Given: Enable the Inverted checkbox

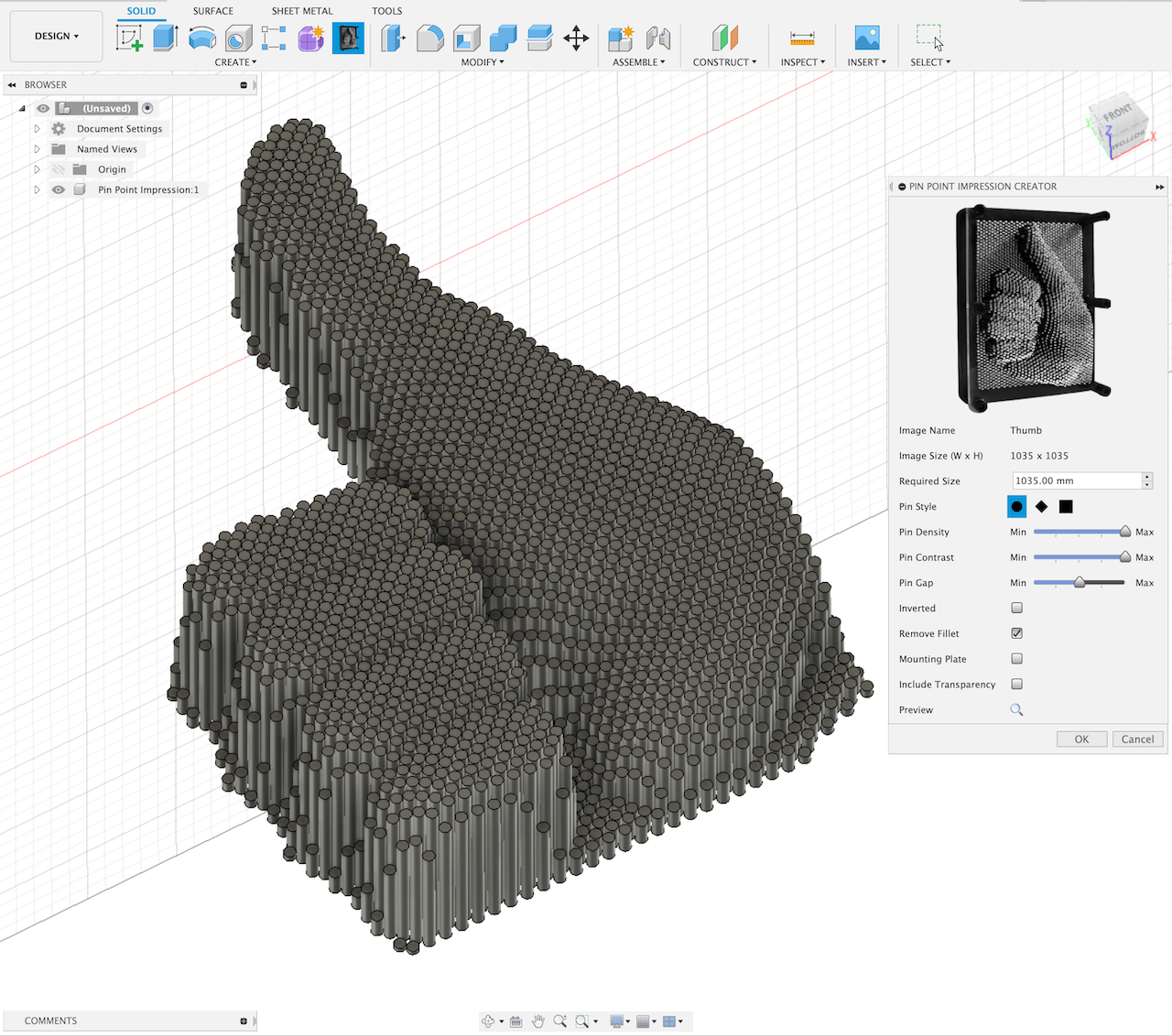Looking at the screenshot, I should [x=1016, y=608].
